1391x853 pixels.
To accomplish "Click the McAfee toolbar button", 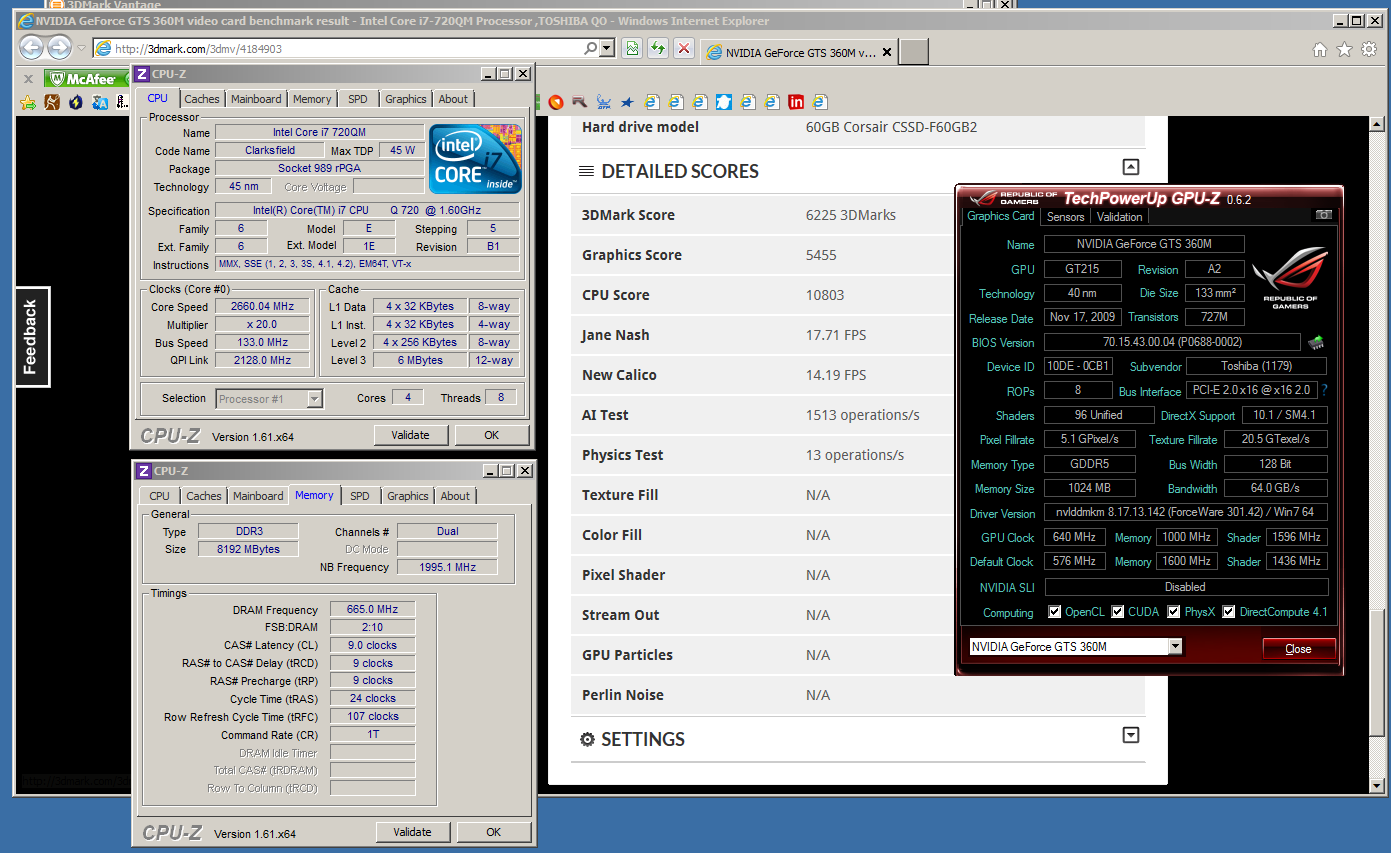I will [x=88, y=79].
